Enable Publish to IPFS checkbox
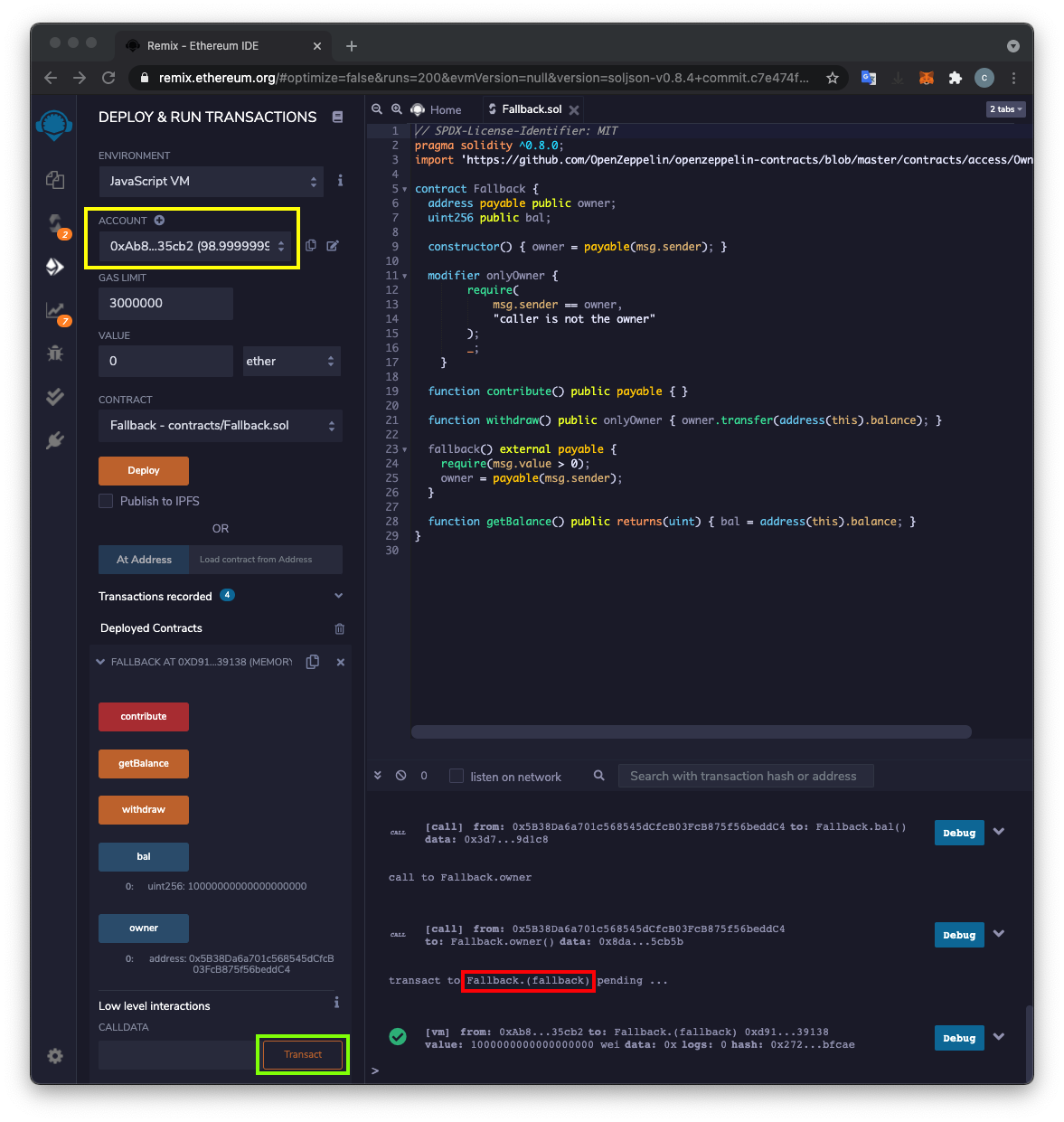 pyautogui.click(x=106, y=501)
